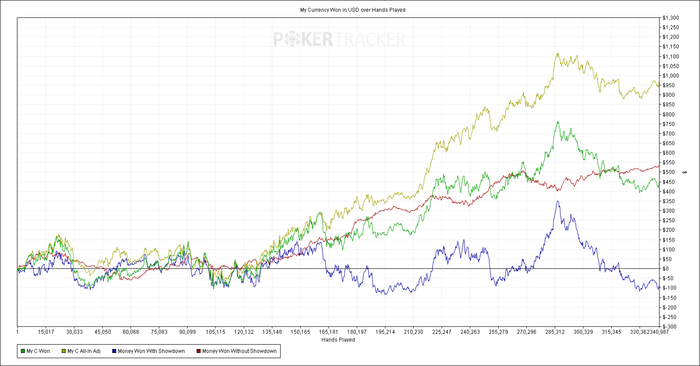Click the x-axis tick label '225,247'

point(442,332)
